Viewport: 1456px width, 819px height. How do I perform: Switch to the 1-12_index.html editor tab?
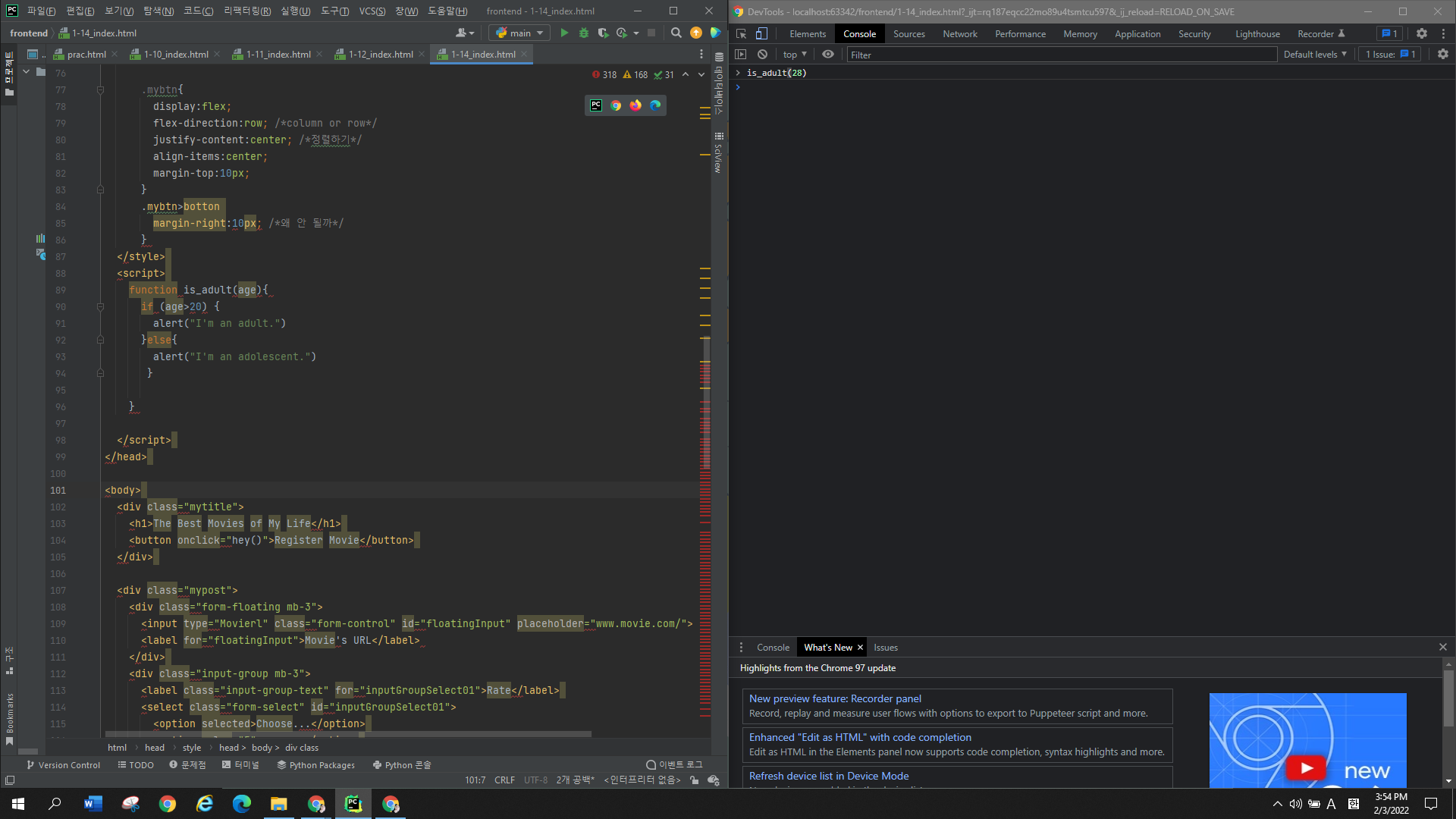[381, 54]
